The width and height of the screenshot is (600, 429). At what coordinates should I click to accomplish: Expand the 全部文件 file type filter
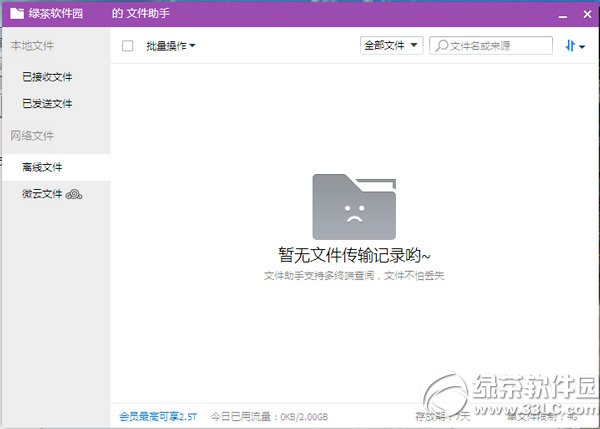(391, 46)
